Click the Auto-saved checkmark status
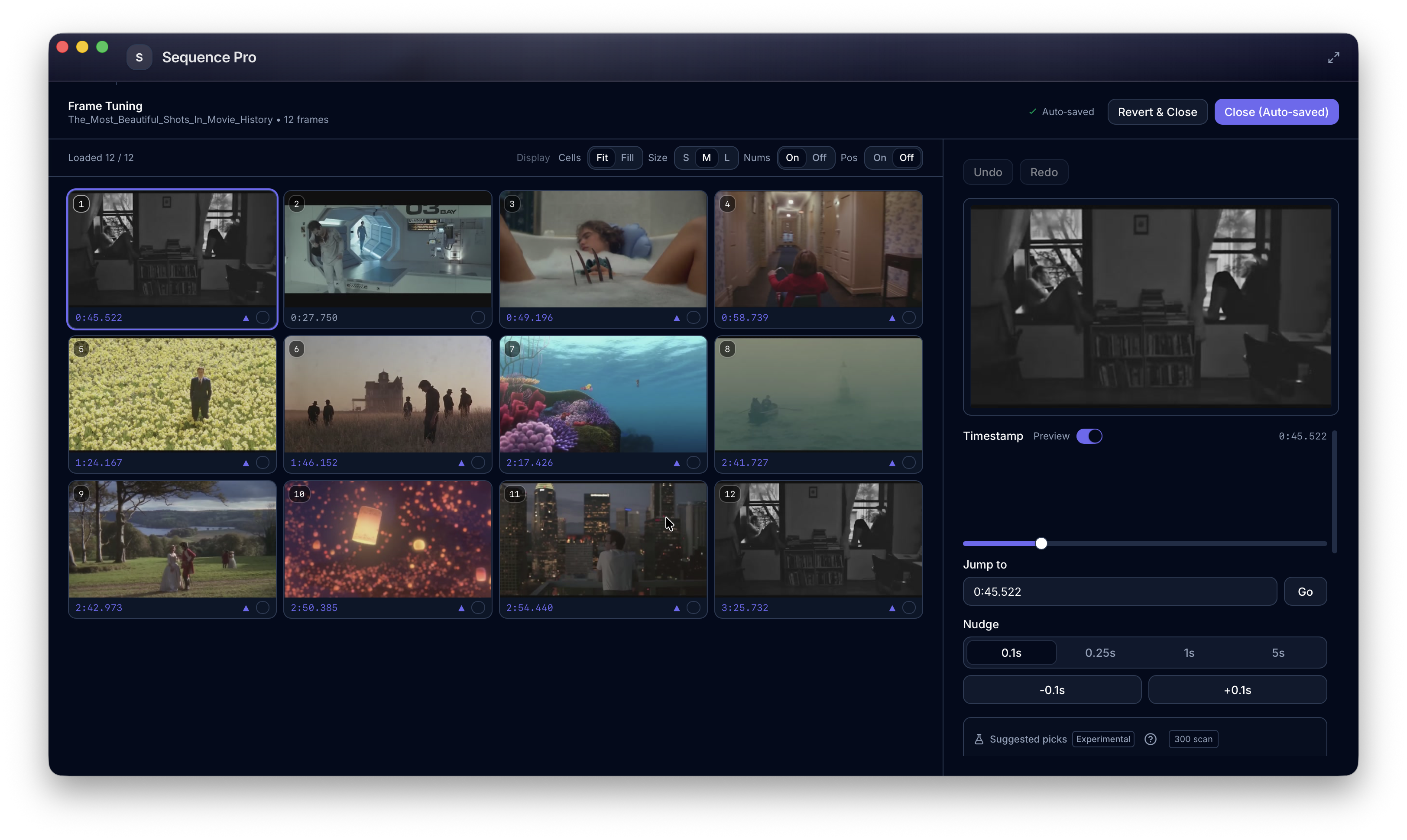 pos(1061,112)
